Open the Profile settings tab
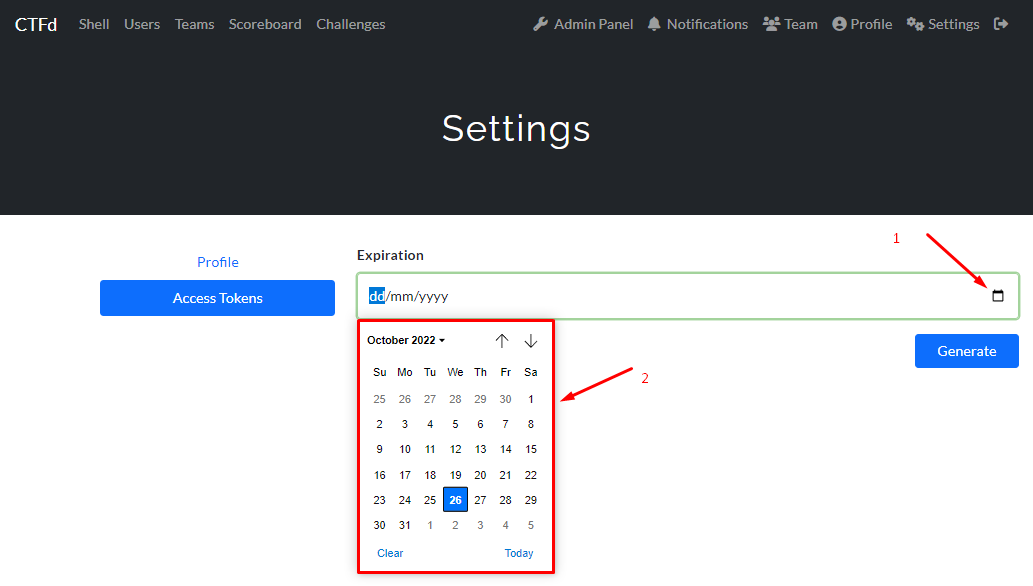Viewport: 1033px width, 586px height. pos(217,262)
